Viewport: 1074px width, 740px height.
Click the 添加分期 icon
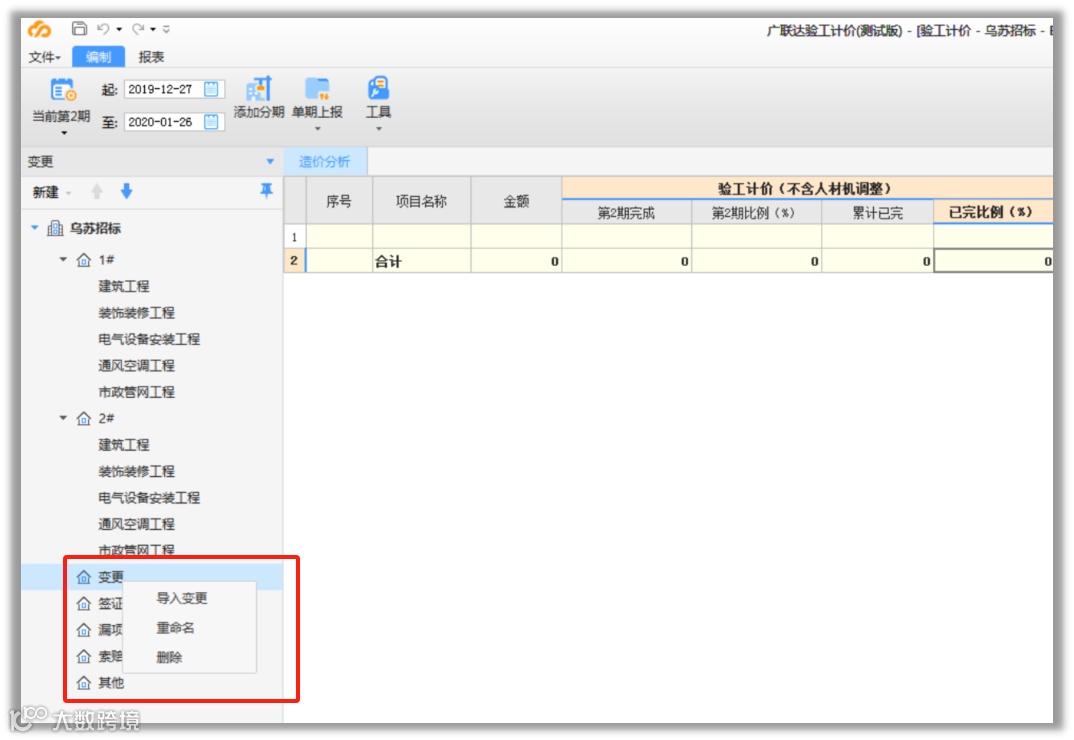click(259, 89)
